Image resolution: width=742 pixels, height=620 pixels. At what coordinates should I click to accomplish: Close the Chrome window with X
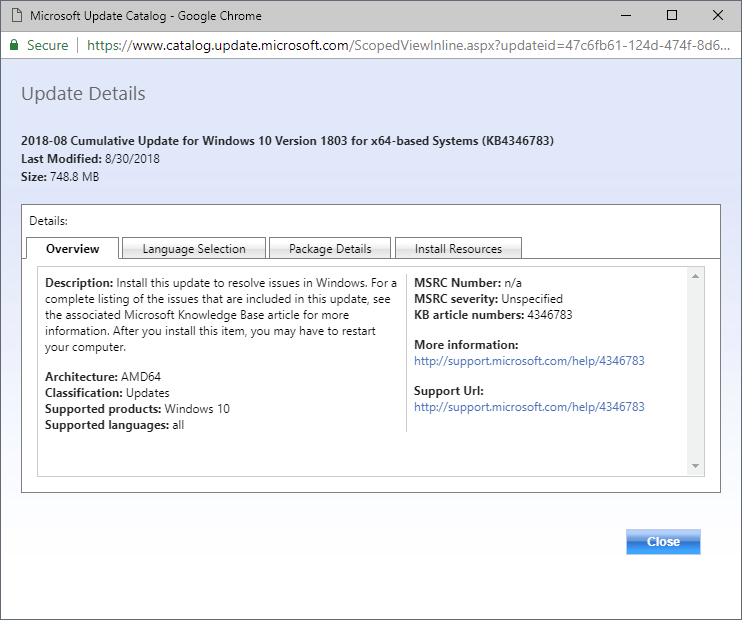(x=717, y=16)
